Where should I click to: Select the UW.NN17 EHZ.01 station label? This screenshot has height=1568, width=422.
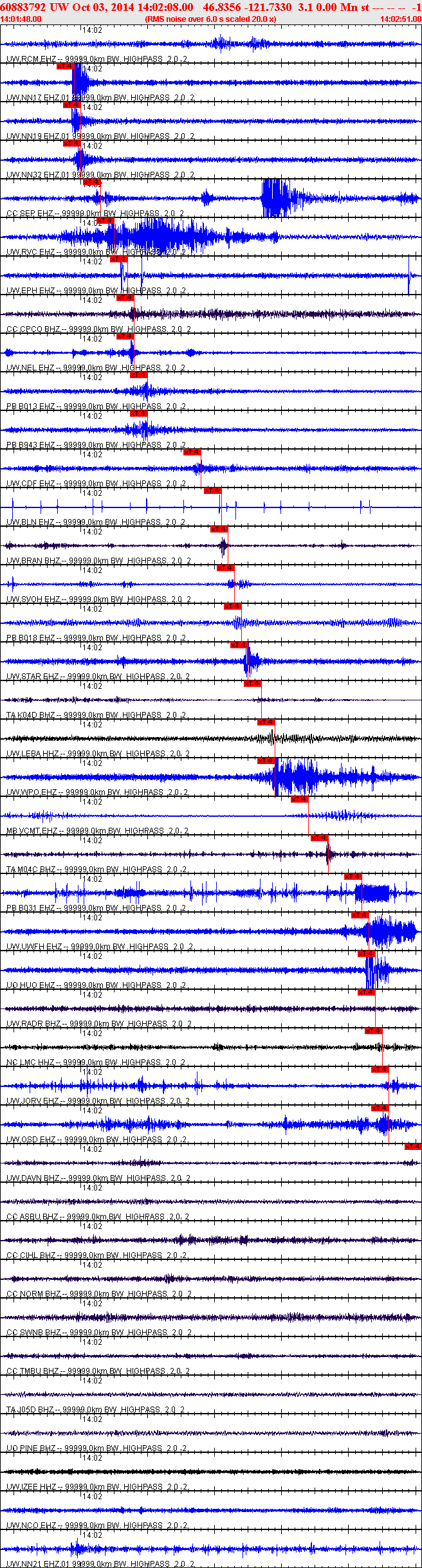pyautogui.click(x=38, y=98)
